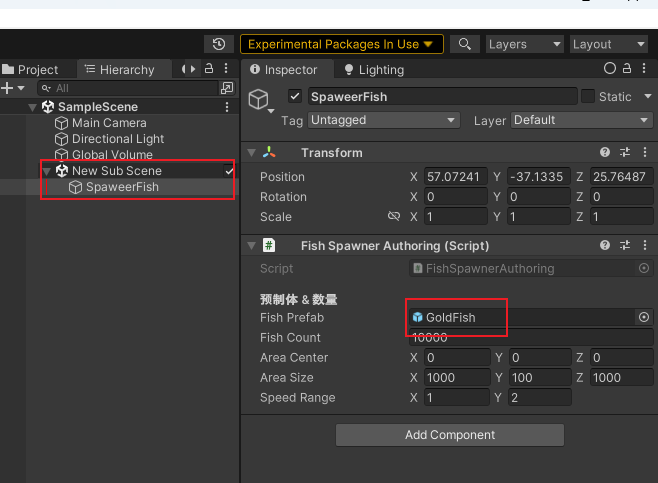Open Transform presets slider icon
The height and width of the screenshot is (483, 658).
click(x=625, y=152)
